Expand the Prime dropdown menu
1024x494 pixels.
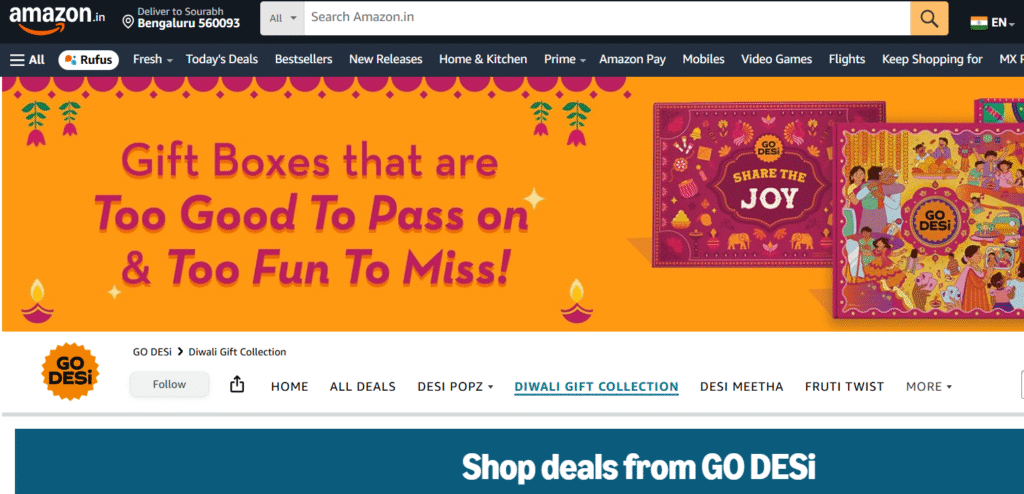click(x=564, y=59)
